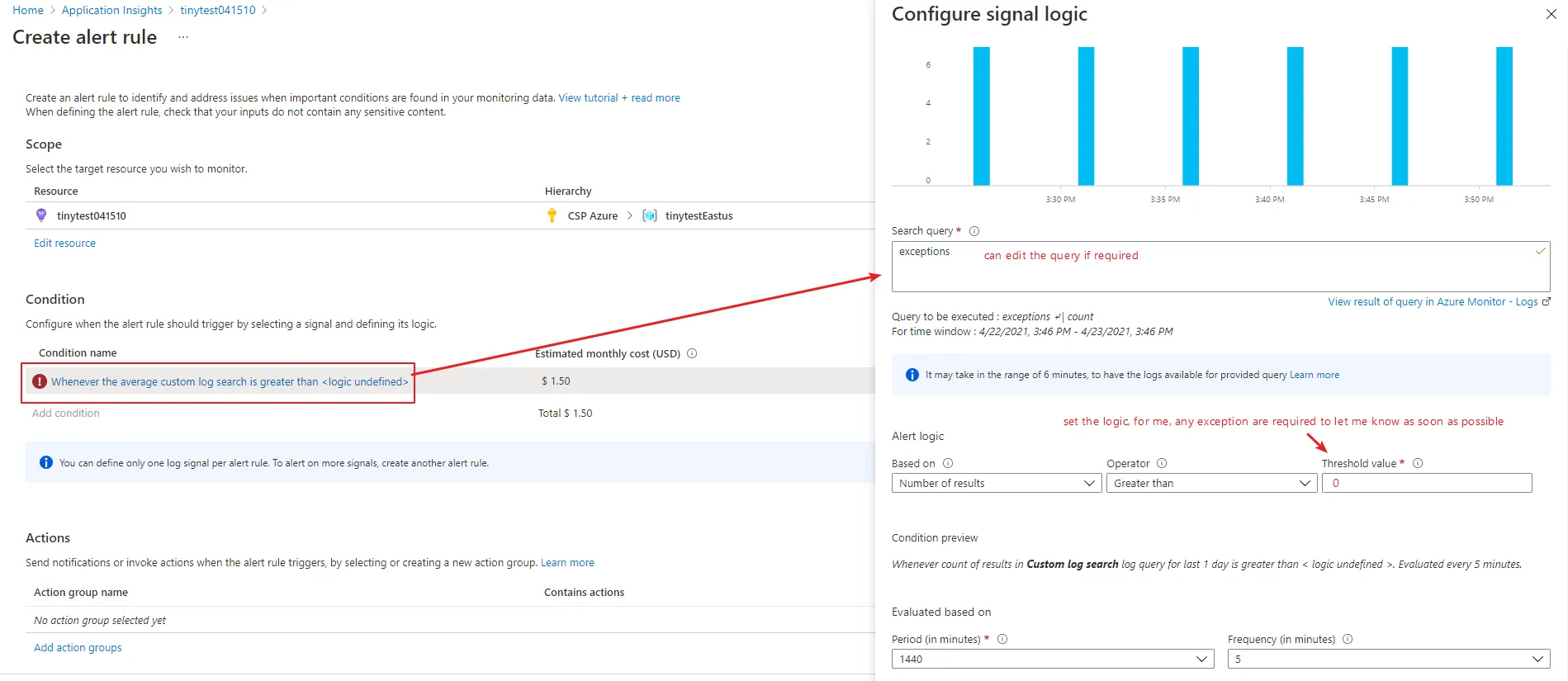Close the Configure signal logic panel
The image size is (1568, 681).
pyautogui.click(x=1551, y=14)
